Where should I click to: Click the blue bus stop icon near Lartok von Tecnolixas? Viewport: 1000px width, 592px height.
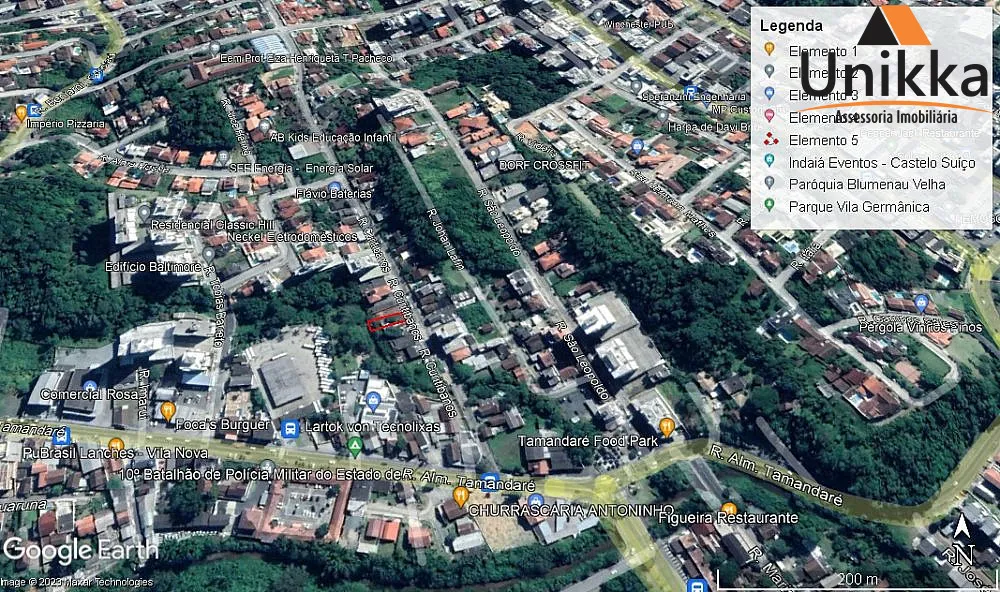point(291,427)
